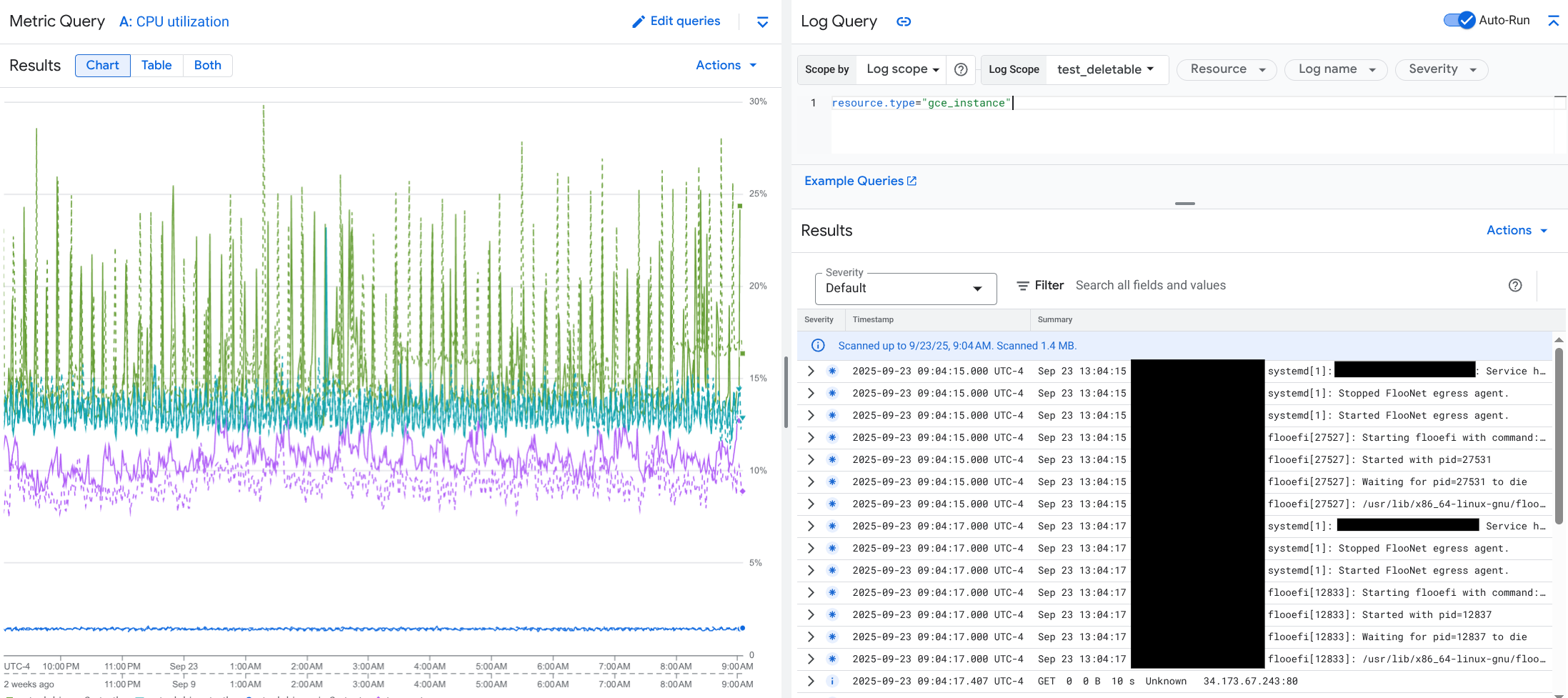Image resolution: width=1568 pixels, height=698 pixels.
Task: Switch to the Both tab
Action: [207, 65]
